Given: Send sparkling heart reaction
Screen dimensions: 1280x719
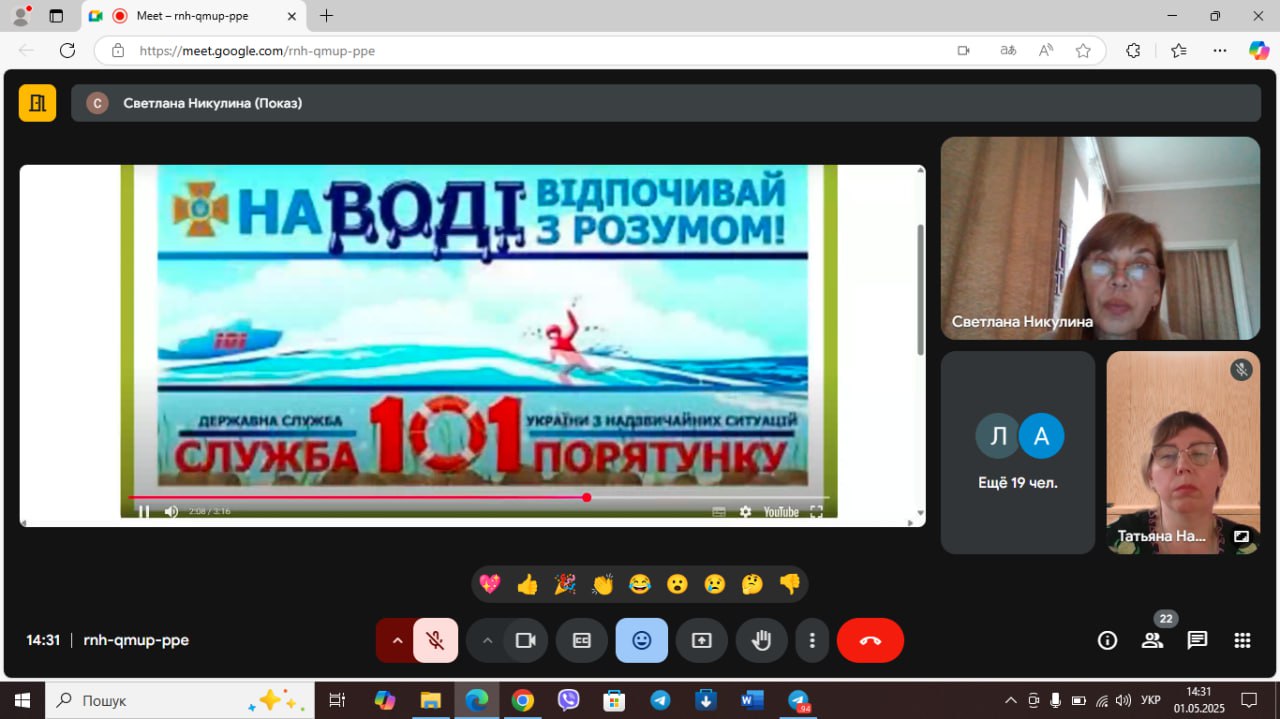Looking at the screenshot, I should click(x=490, y=584).
